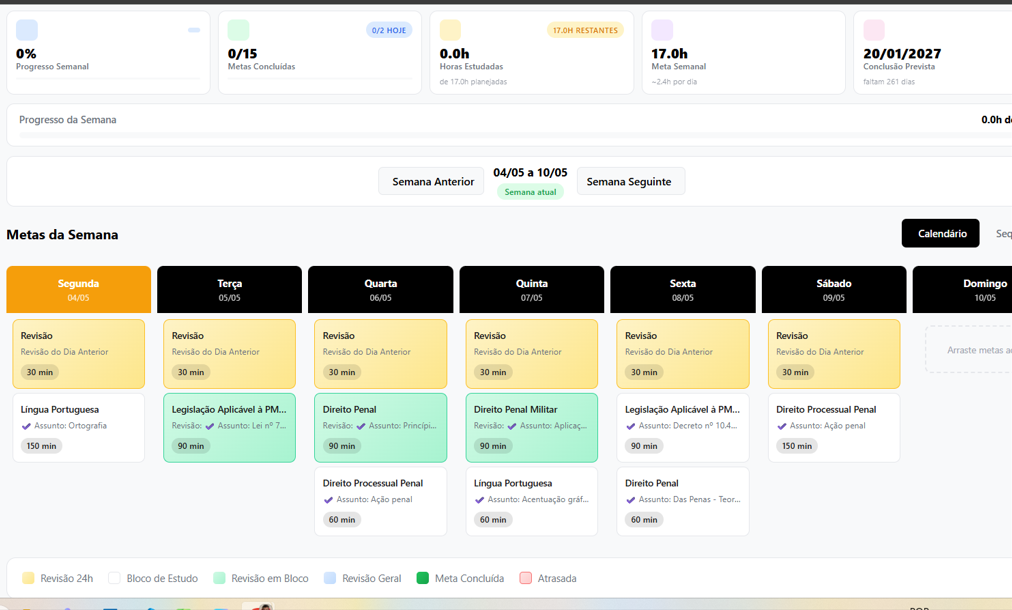1012x610 pixels.
Task: Go to Semana Anterior
Action: point(432,181)
